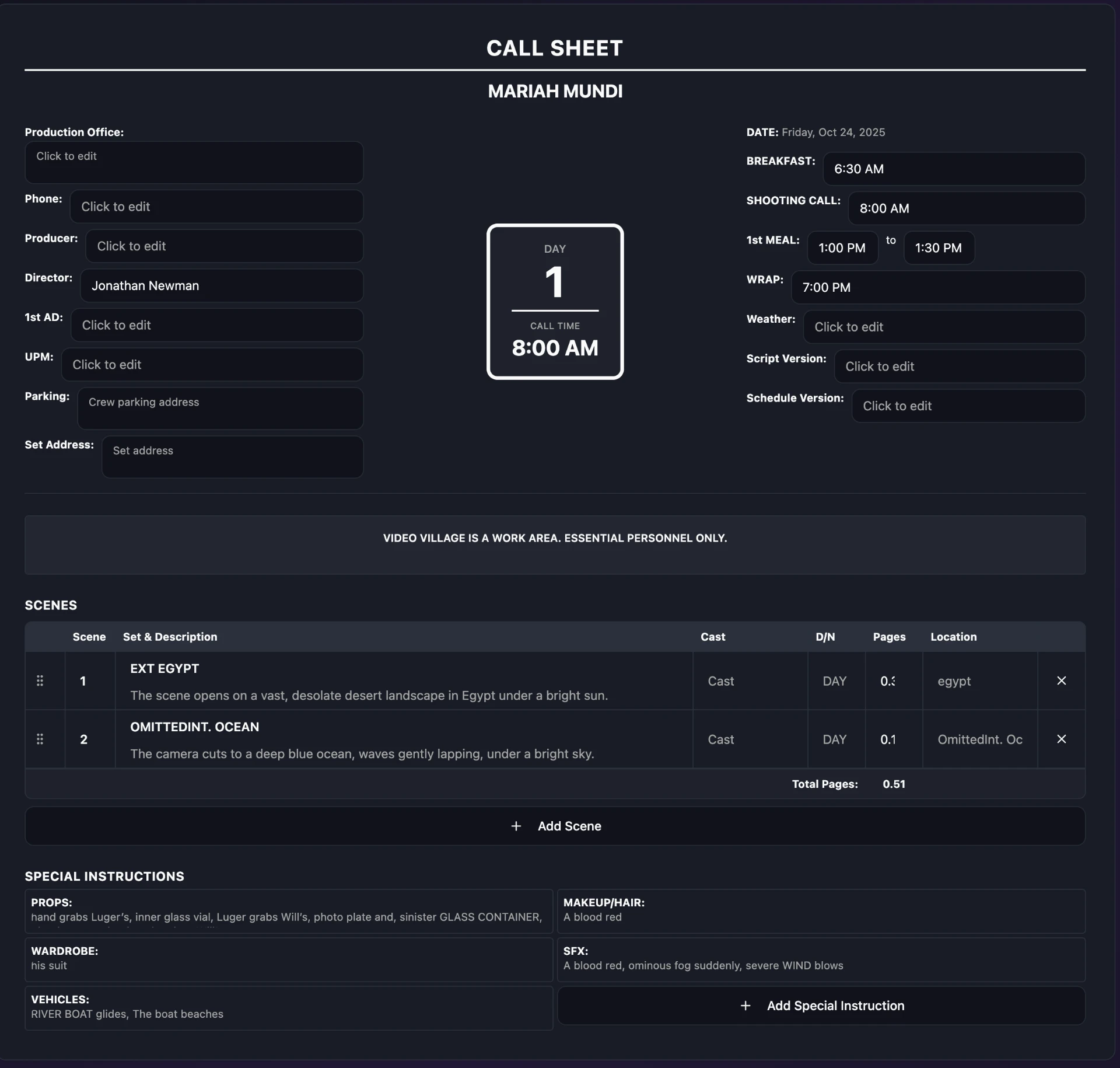The image size is (1120, 1068).
Task: Click the WARDROBE special instruction box
Action: [x=289, y=959]
